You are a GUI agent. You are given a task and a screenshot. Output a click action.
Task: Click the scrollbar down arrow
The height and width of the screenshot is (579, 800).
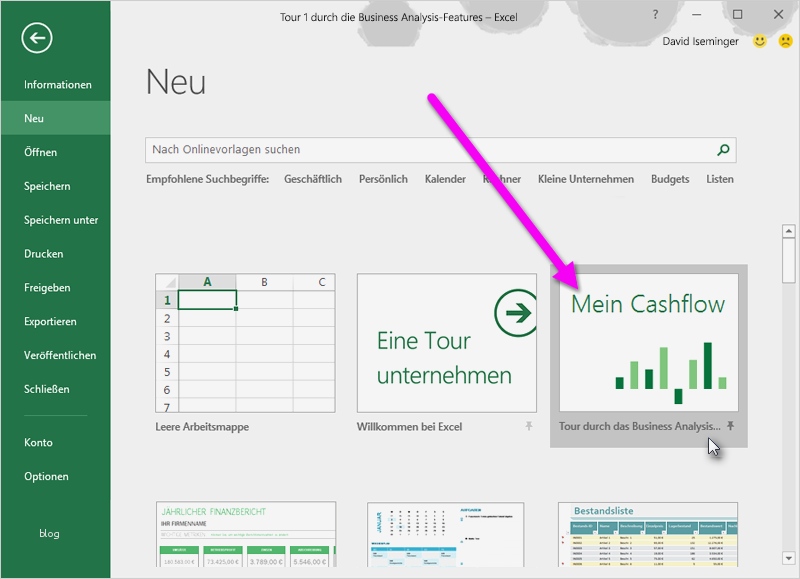(788, 559)
